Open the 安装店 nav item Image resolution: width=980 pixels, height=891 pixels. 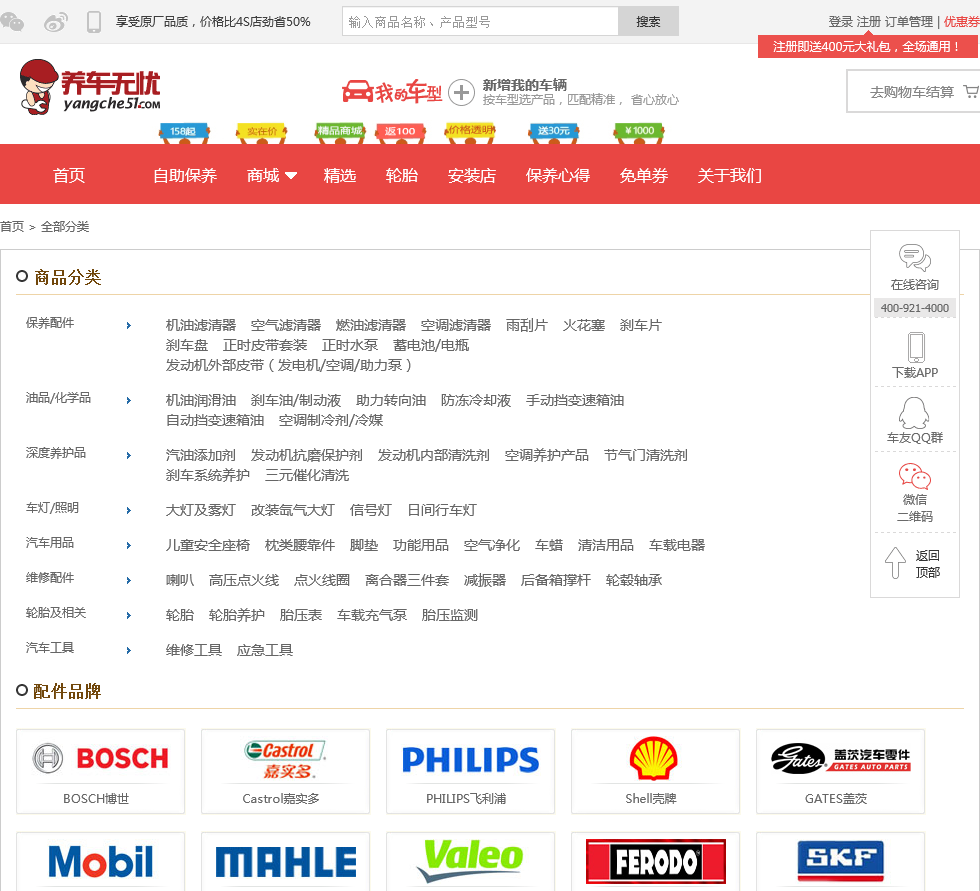(472, 176)
